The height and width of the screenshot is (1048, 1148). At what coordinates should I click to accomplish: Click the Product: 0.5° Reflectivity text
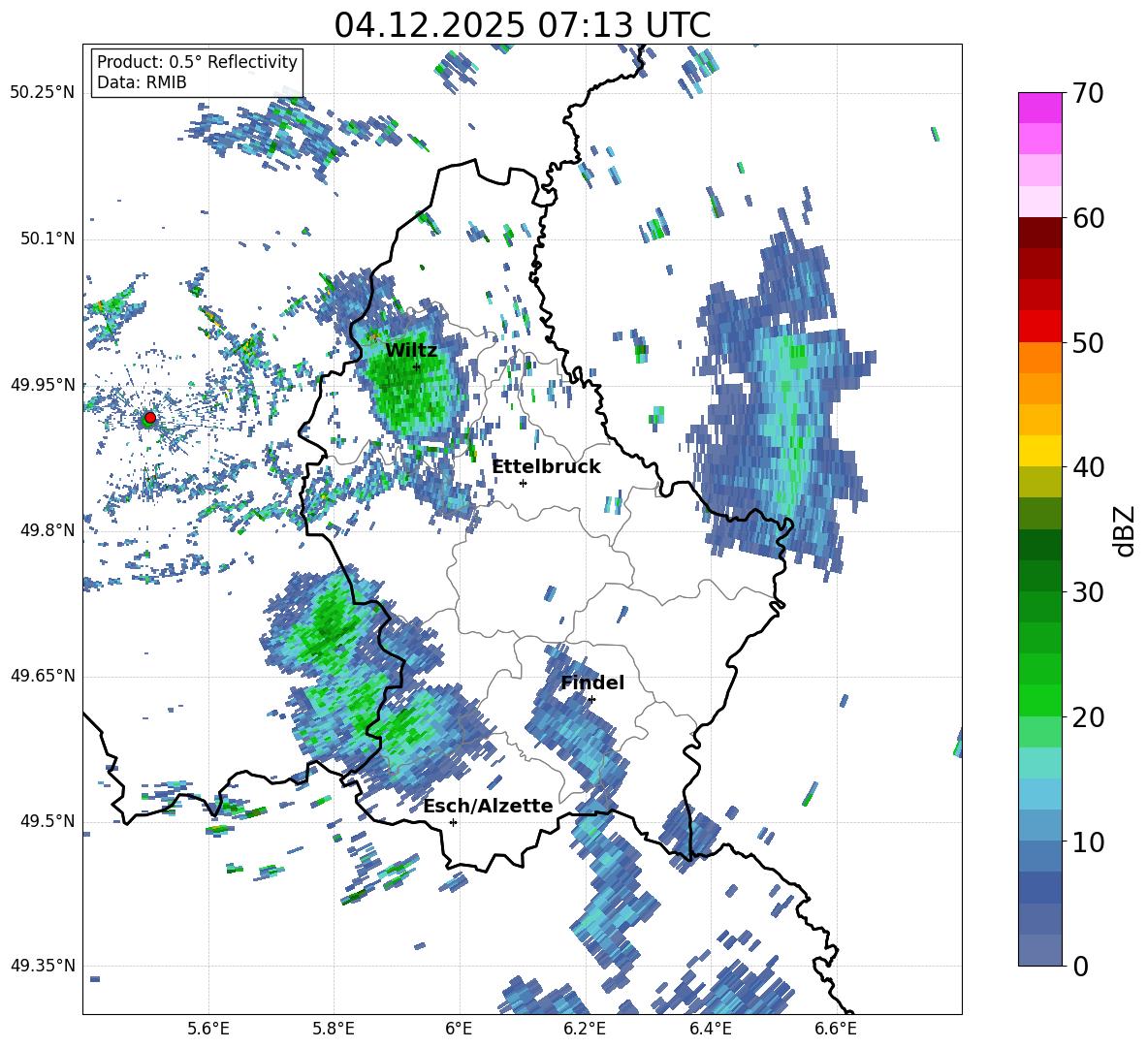(197, 61)
